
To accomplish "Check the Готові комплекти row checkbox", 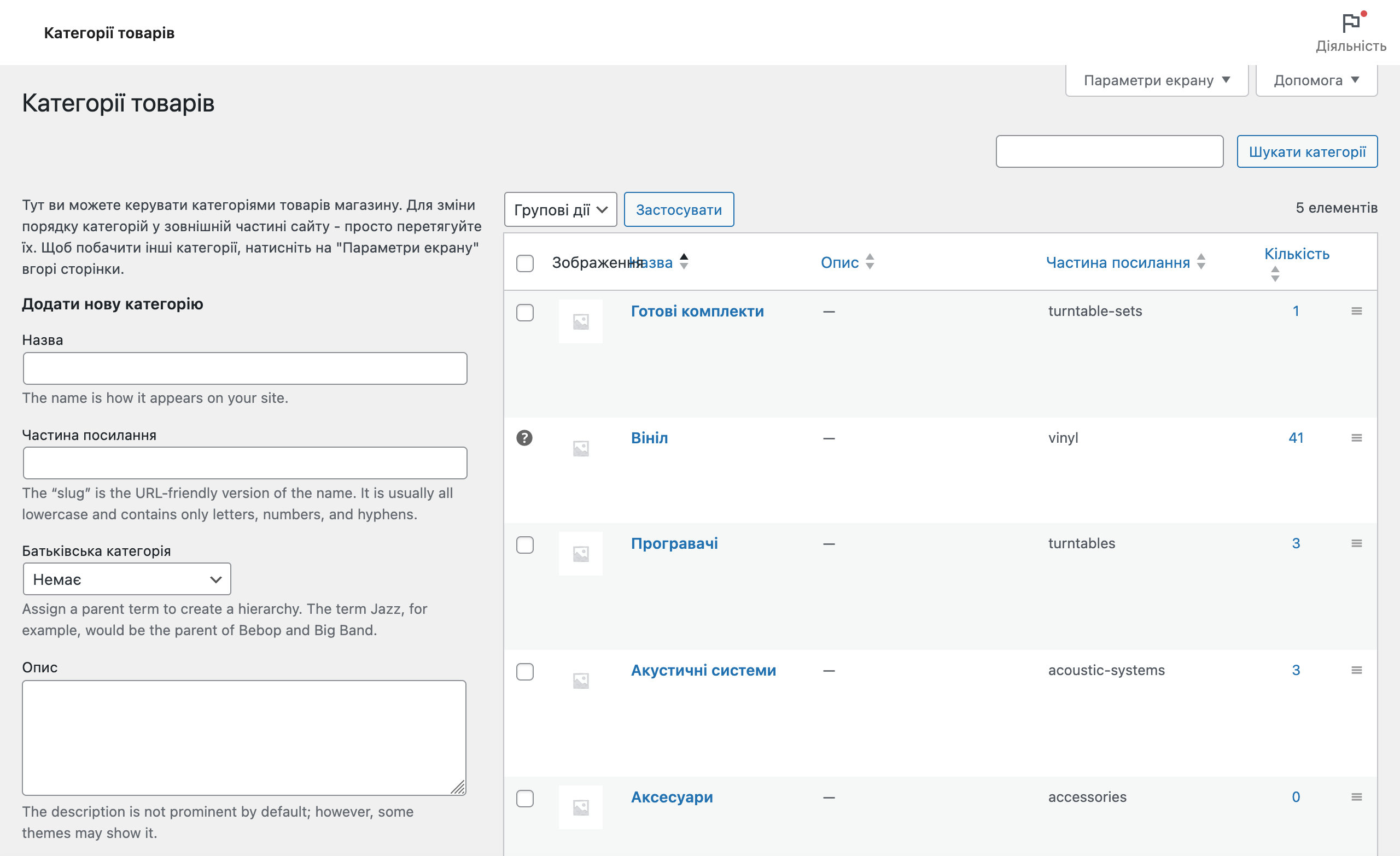I will click(x=525, y=313).
